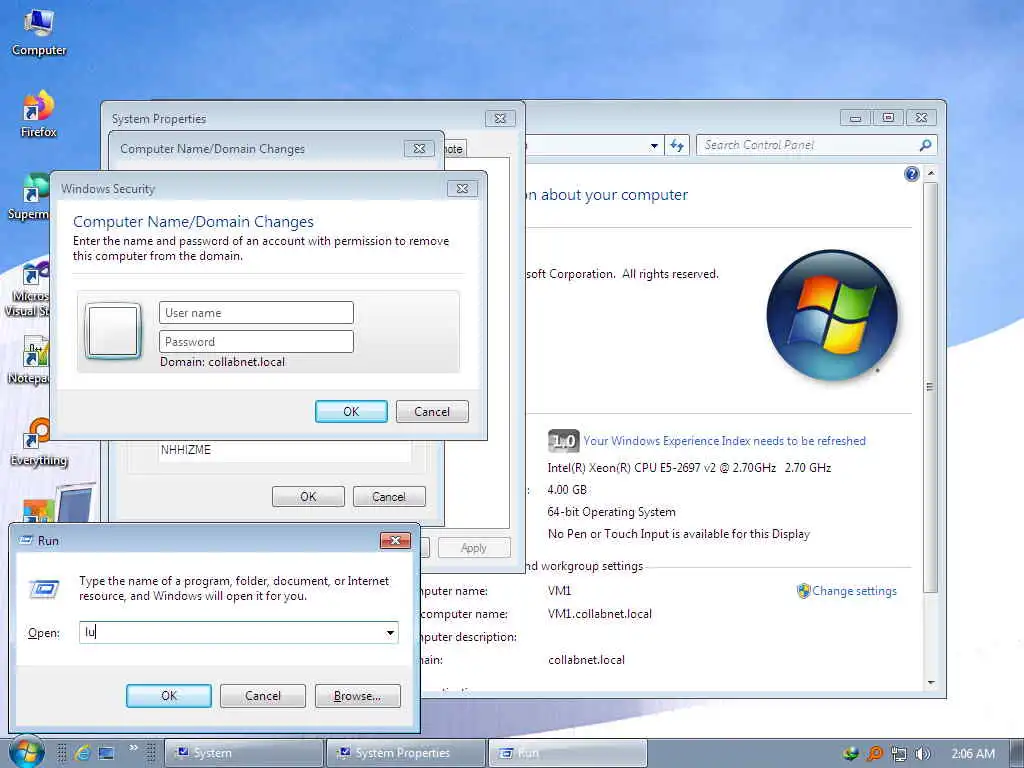Viewport: 1024px width, 768px height.
Task: Click the 1.0 Windows Experience Index badge
Action: click(562, 441)
